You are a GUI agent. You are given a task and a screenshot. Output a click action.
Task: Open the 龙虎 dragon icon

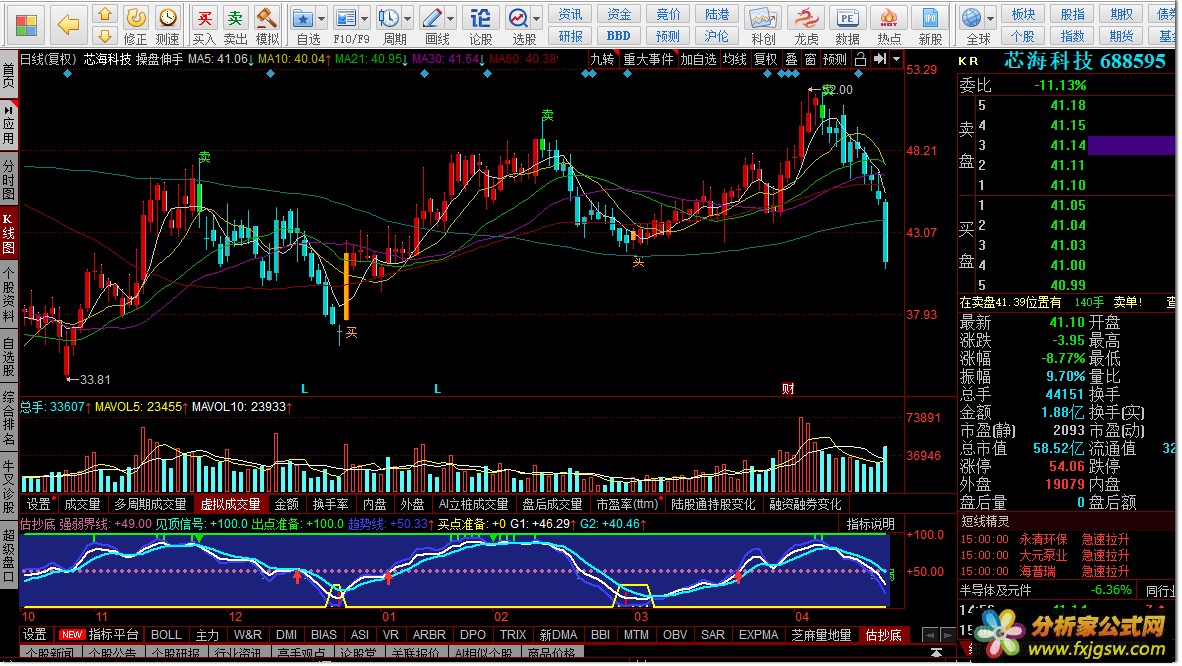[806, 17]
